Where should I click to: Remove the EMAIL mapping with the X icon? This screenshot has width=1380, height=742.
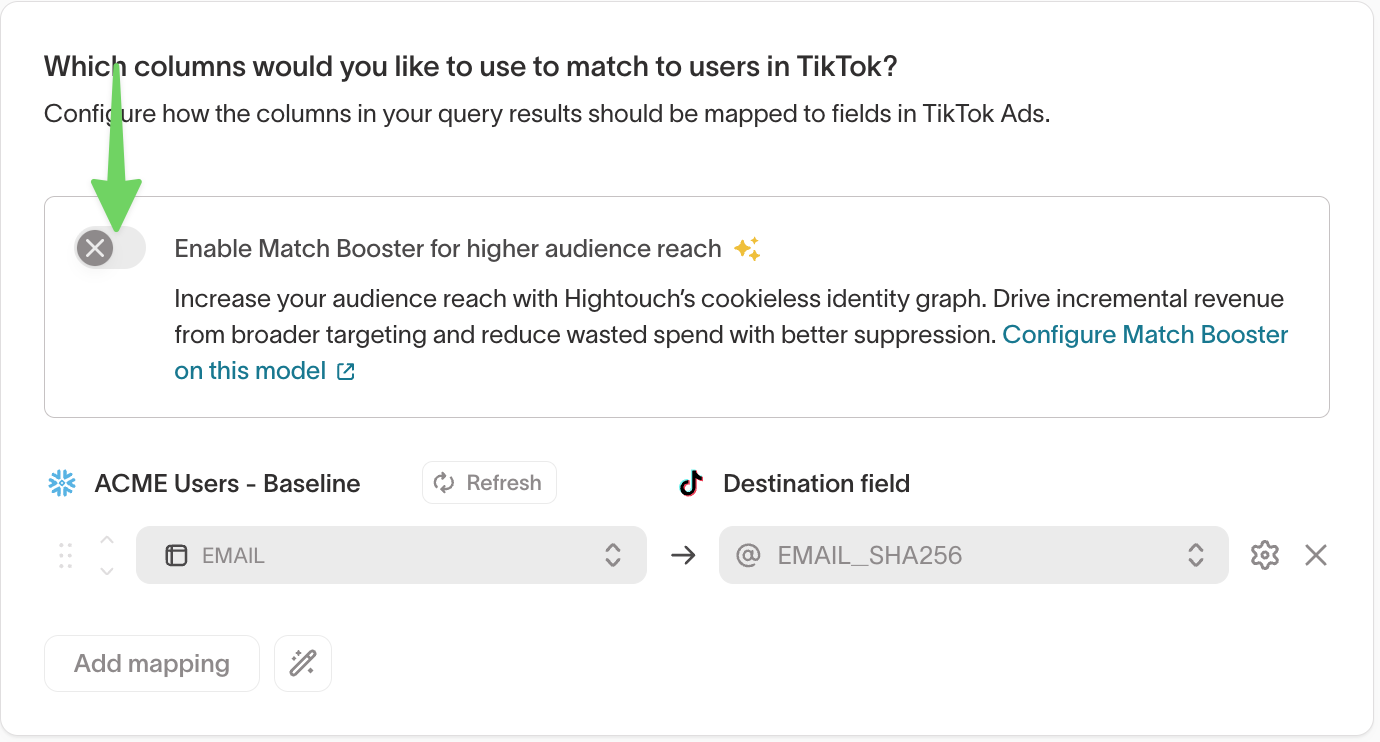click(1316, 555)
